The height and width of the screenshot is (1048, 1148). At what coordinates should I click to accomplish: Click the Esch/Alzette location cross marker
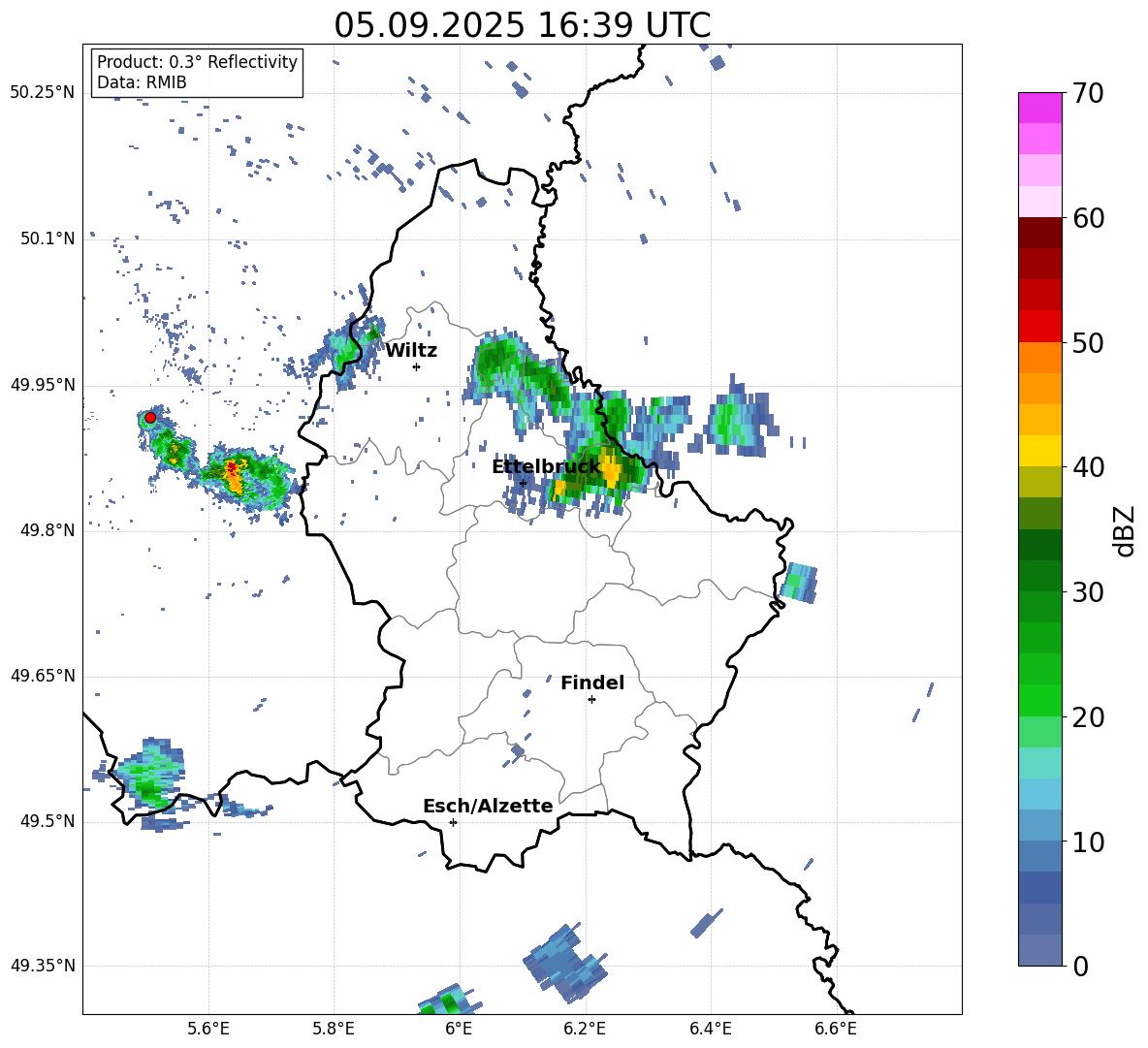tap(453, 822)
